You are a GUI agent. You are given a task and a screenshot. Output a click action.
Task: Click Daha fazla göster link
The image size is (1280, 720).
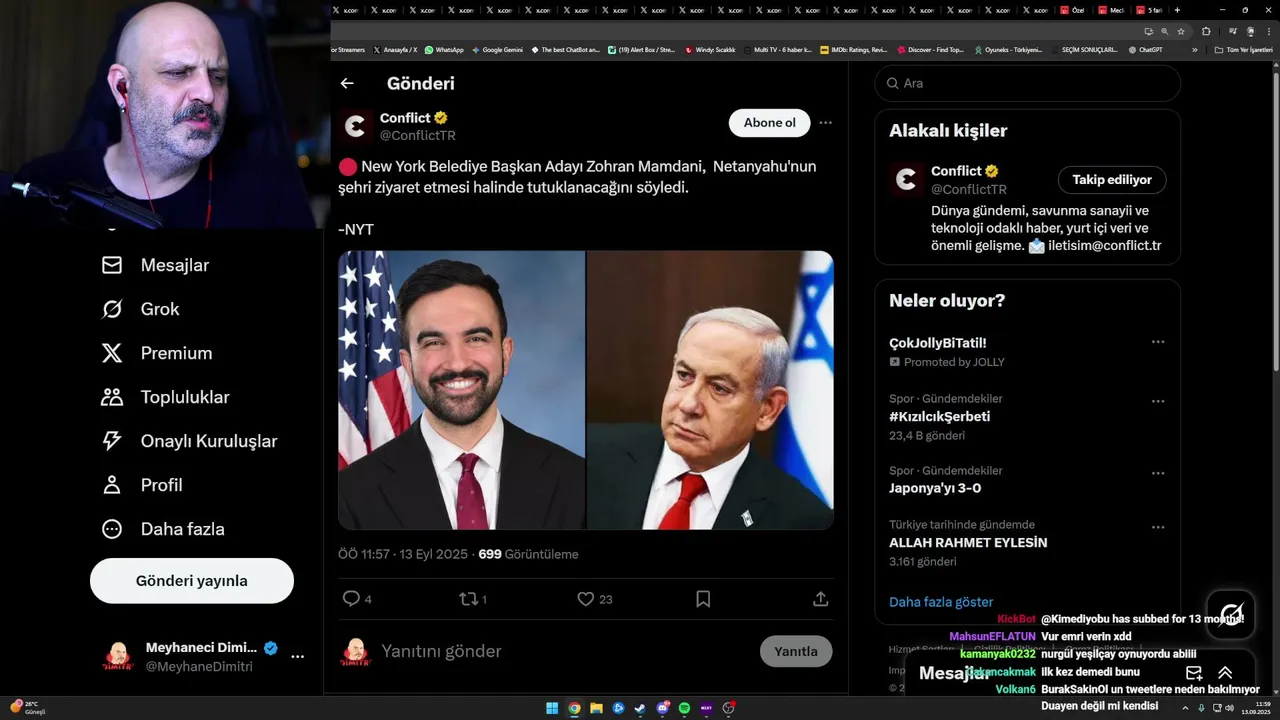point(941,602)
